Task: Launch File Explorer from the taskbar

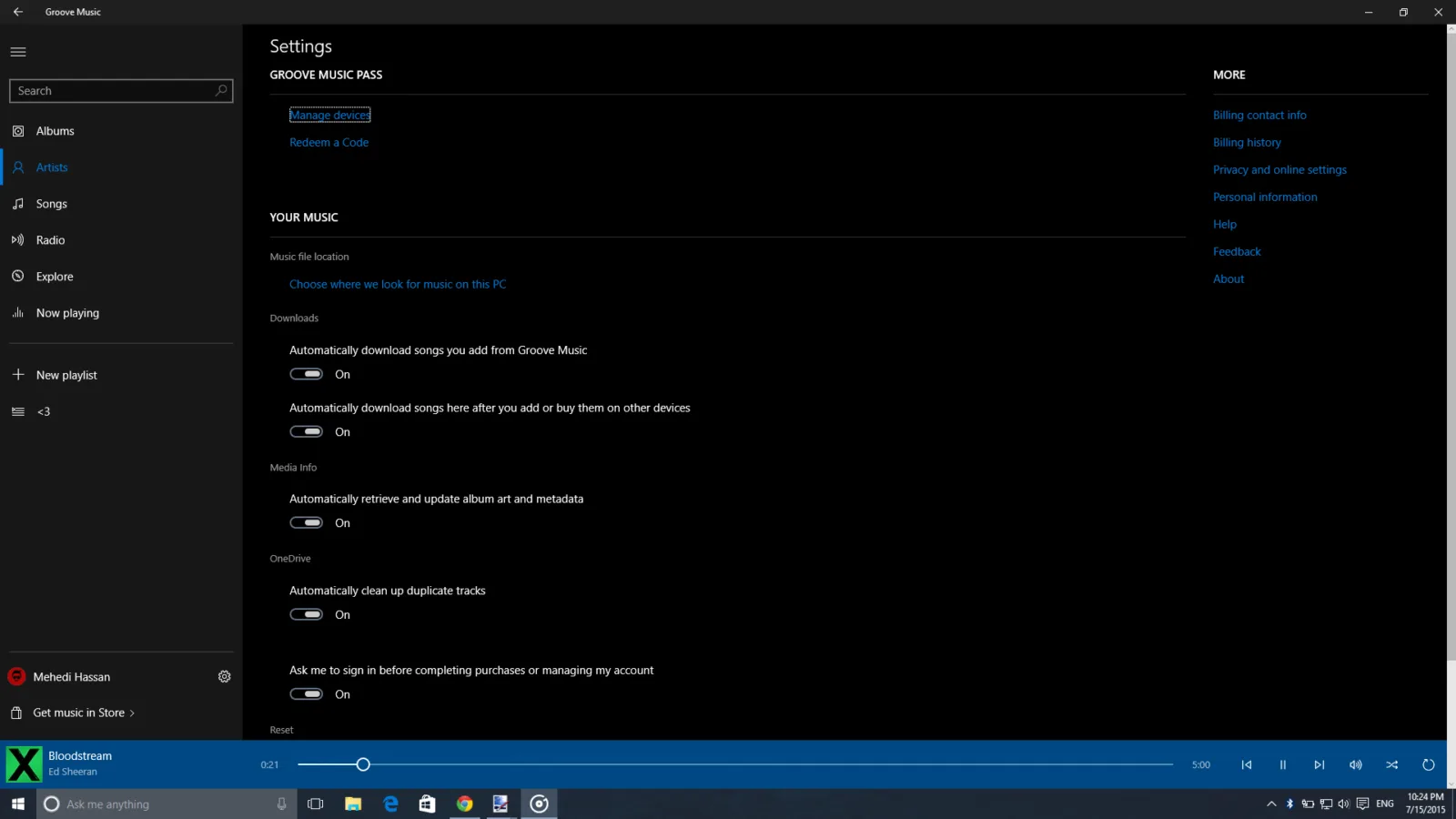Action: 353,804
